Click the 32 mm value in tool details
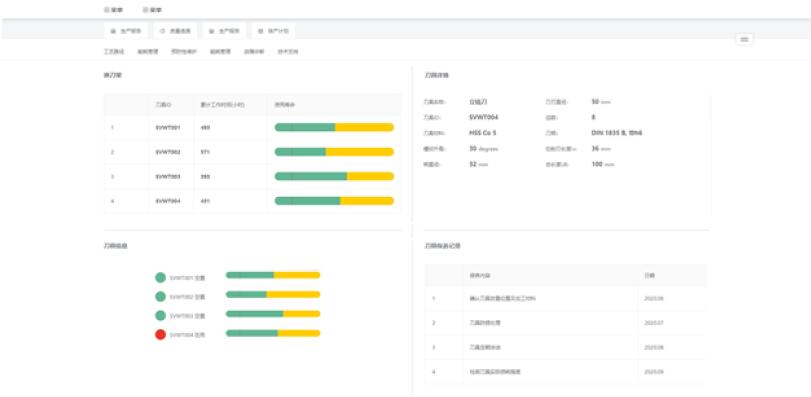811x397 pixels. (478, 164)
